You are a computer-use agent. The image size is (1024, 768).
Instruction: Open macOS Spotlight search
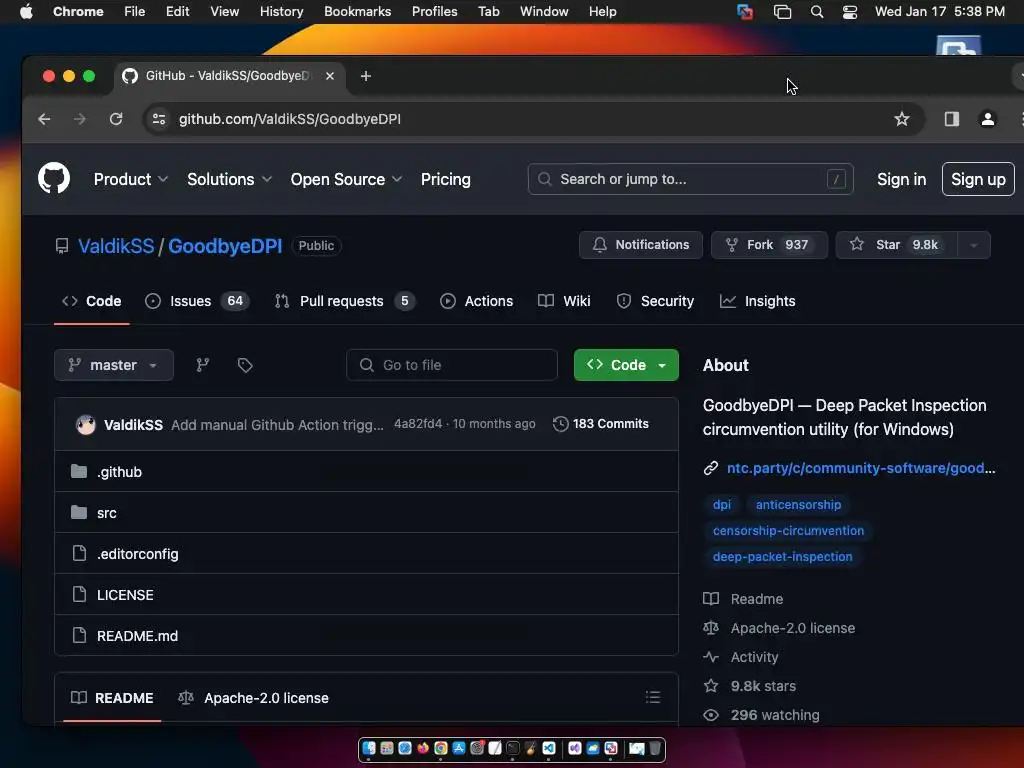pos(816,12)
